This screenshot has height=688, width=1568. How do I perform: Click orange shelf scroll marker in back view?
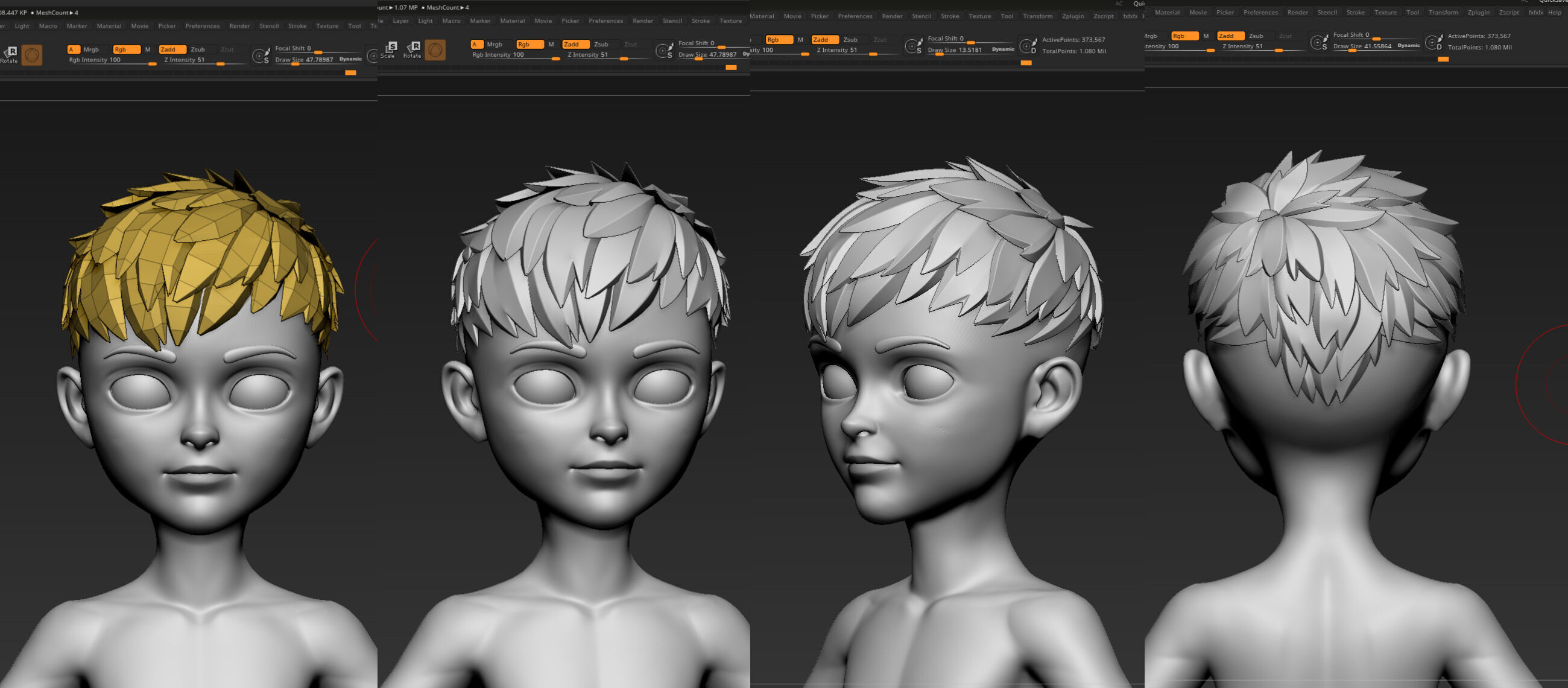1443,59
